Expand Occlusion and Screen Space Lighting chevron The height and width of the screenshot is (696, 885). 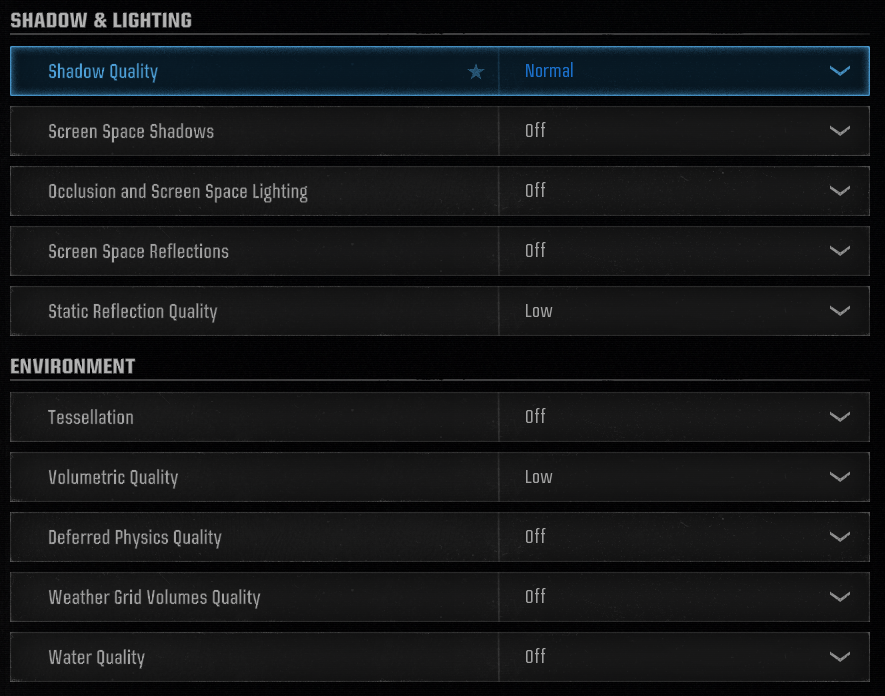tap(839, 191)
